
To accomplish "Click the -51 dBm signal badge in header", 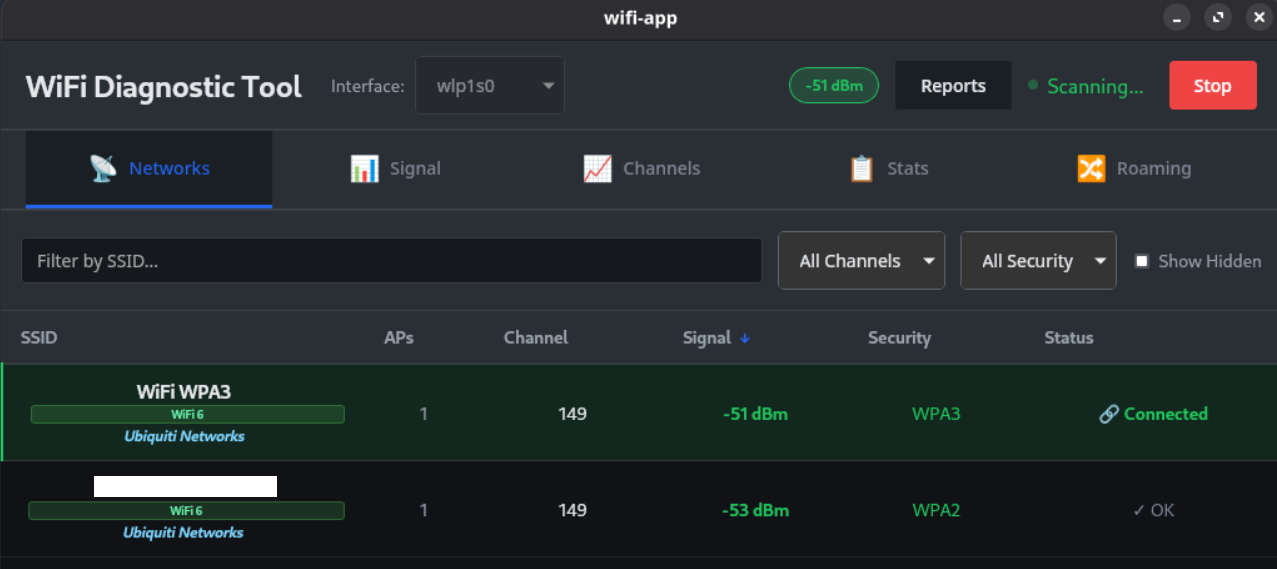I will click(x=834, y=86).
